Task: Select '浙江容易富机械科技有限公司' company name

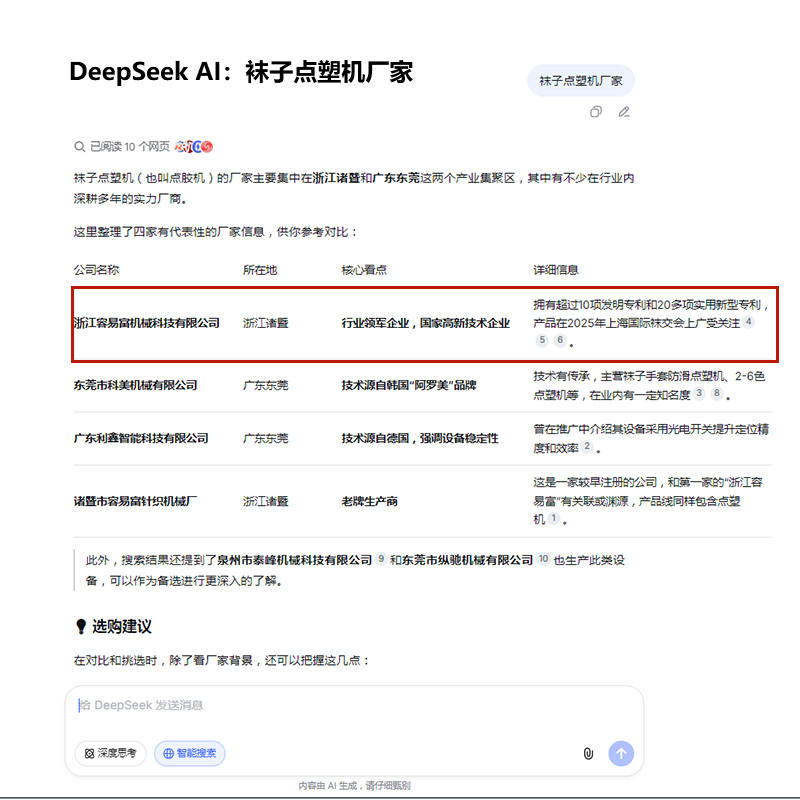Action: coord(147,323)
